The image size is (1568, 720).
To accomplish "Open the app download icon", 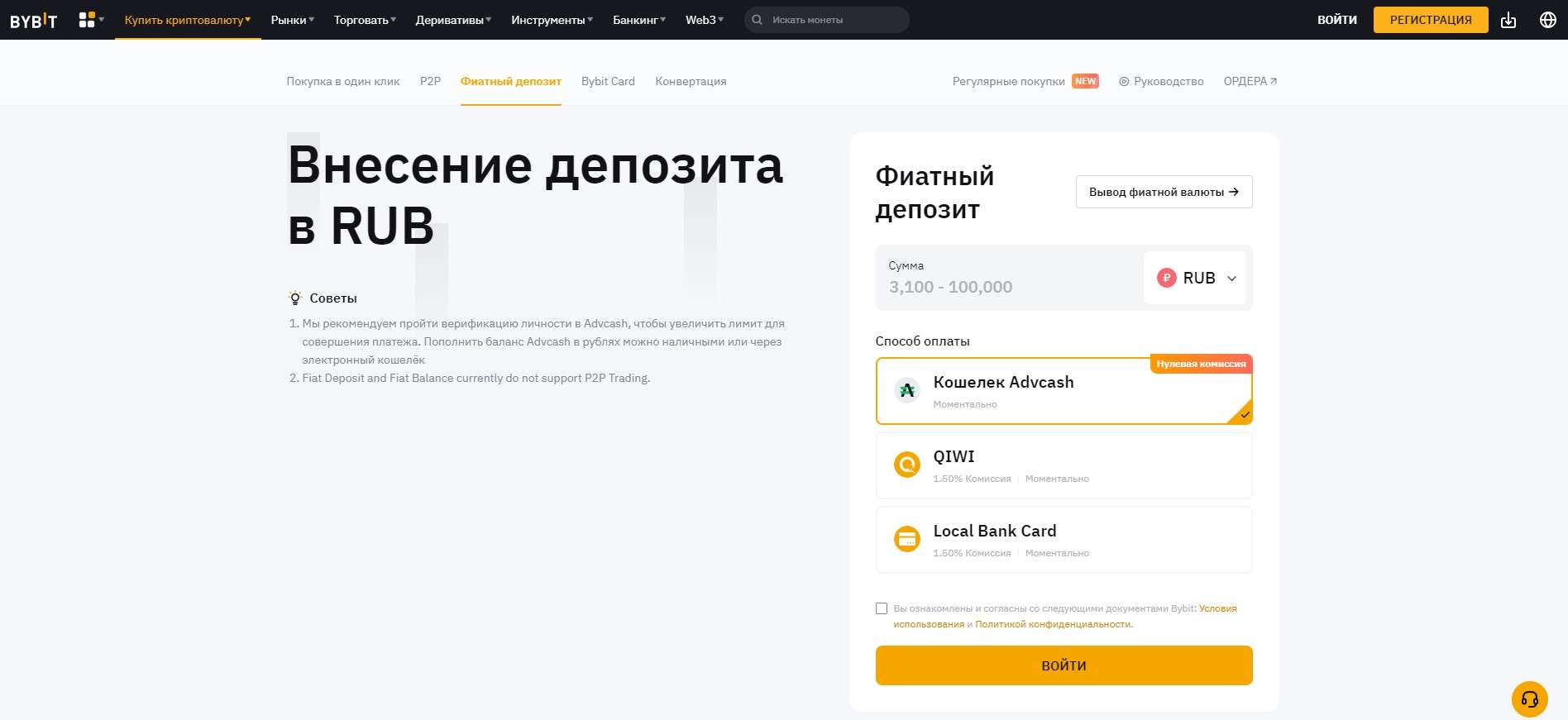I will coord(1508,20).
